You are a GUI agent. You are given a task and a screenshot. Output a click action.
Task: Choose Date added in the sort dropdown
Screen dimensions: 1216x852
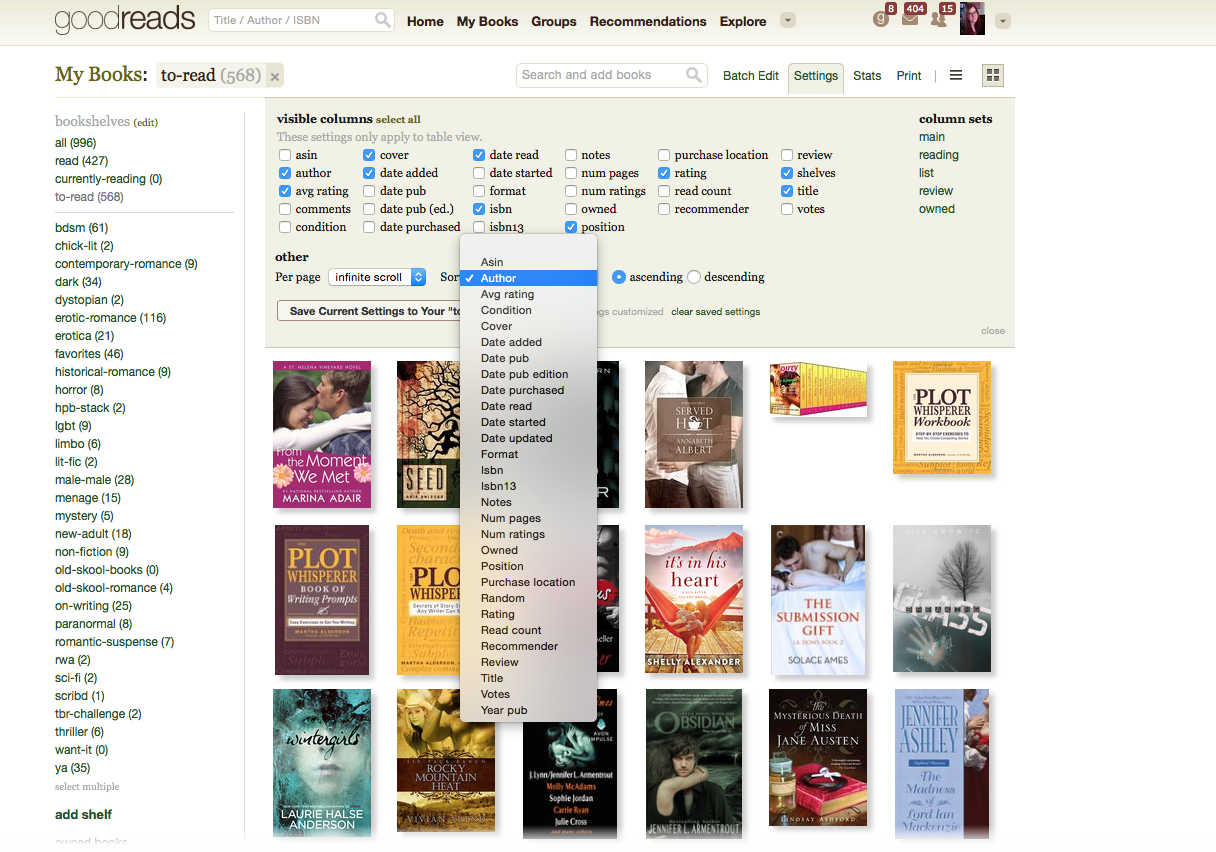(x=528, y=342)
